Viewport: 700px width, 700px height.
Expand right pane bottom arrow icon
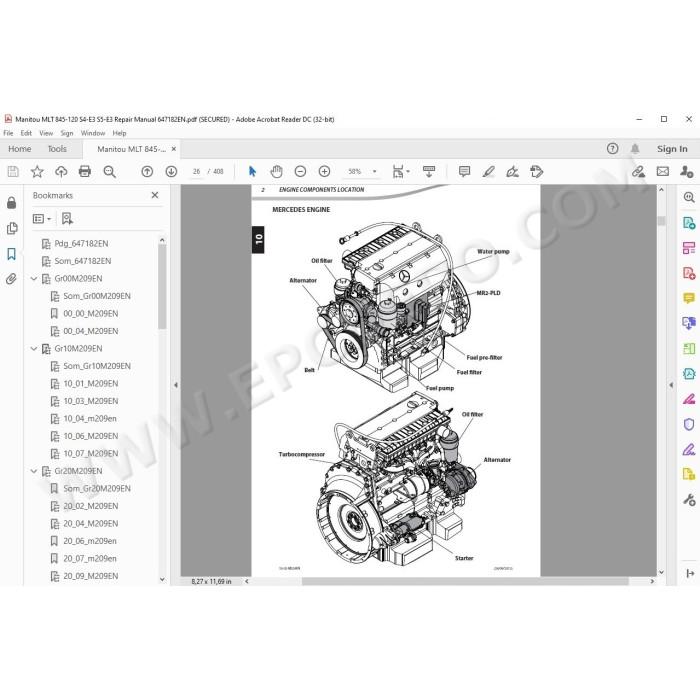(690, 573)
